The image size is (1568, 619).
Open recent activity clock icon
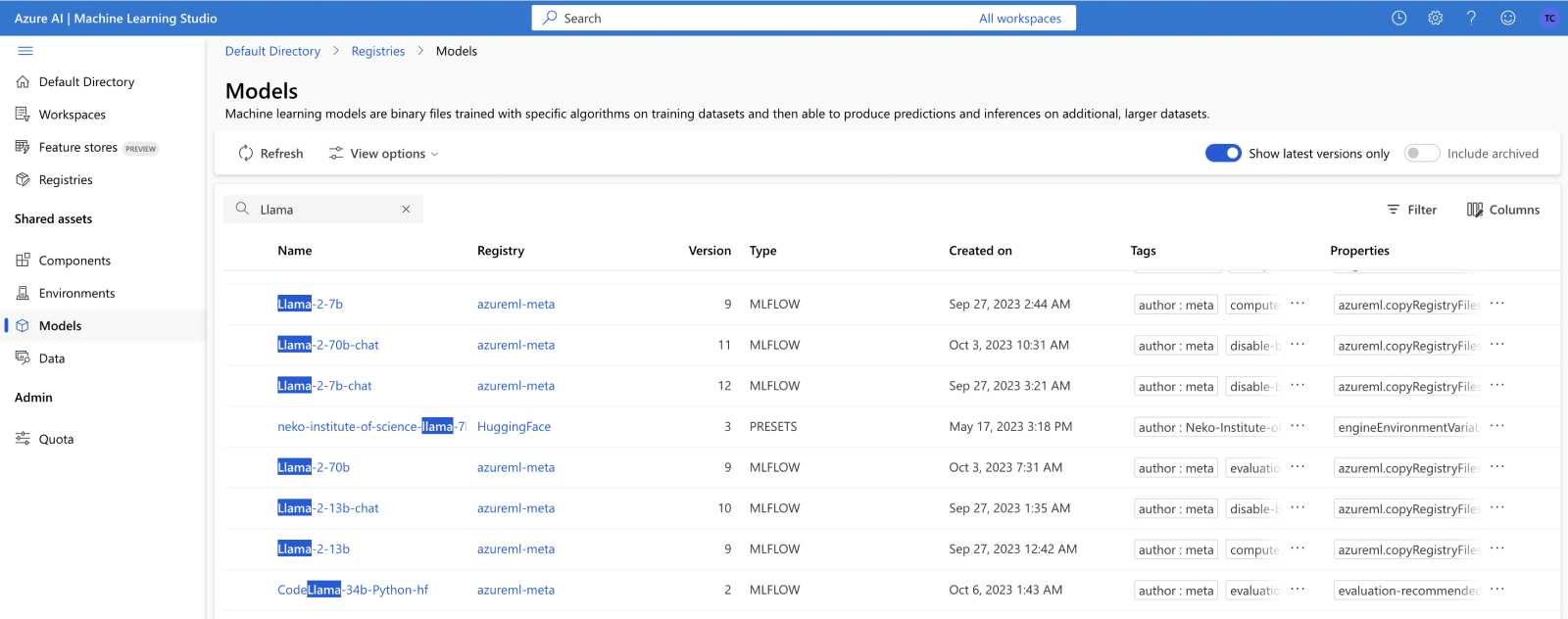[1398, 18]
